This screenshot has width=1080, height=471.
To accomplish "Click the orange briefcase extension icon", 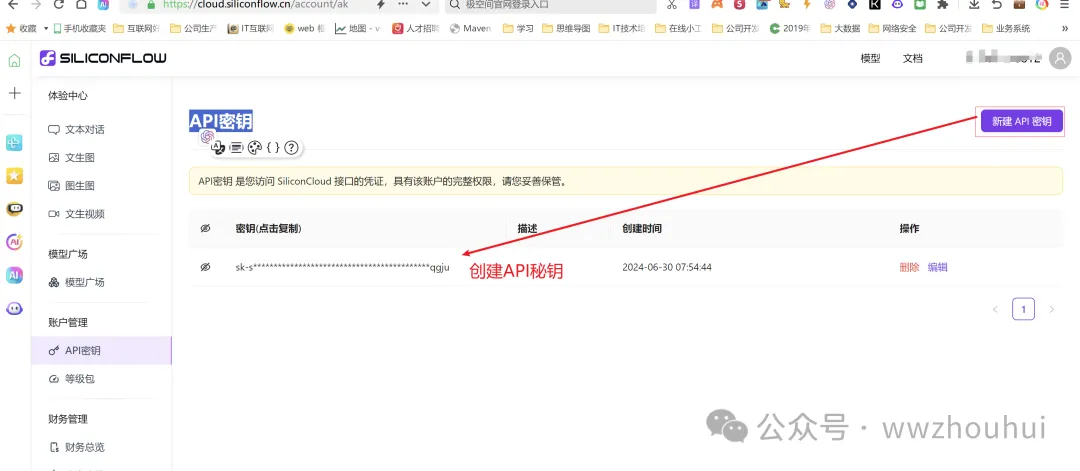I will 1019,5.
